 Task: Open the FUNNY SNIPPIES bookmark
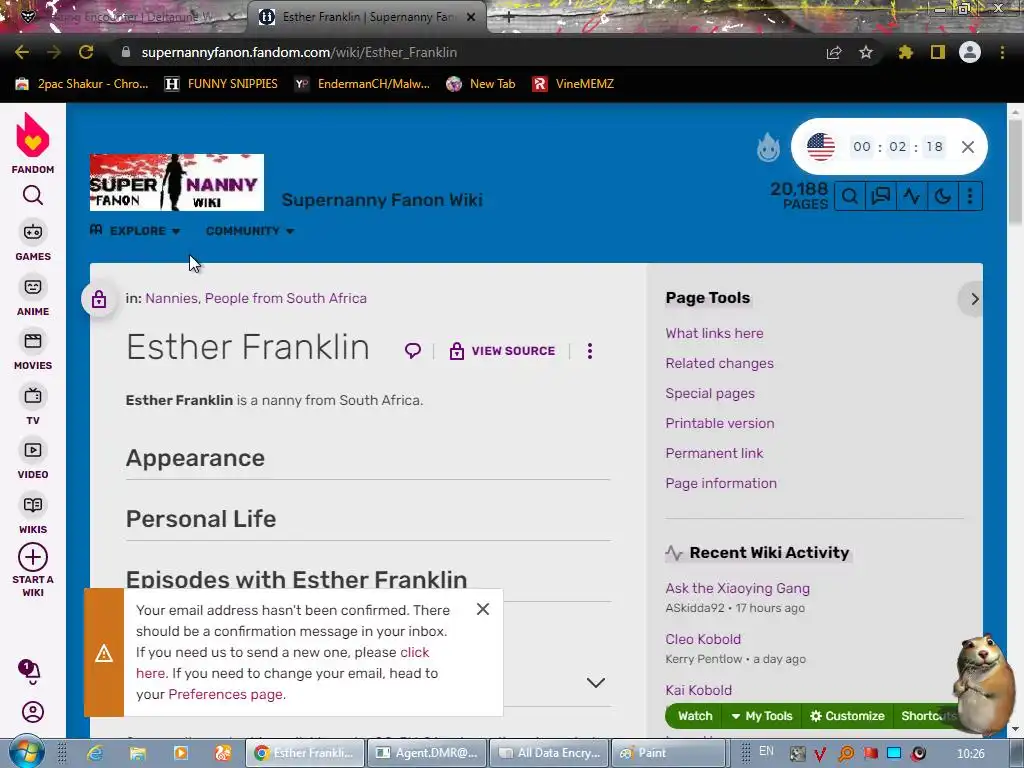point(221,84)
